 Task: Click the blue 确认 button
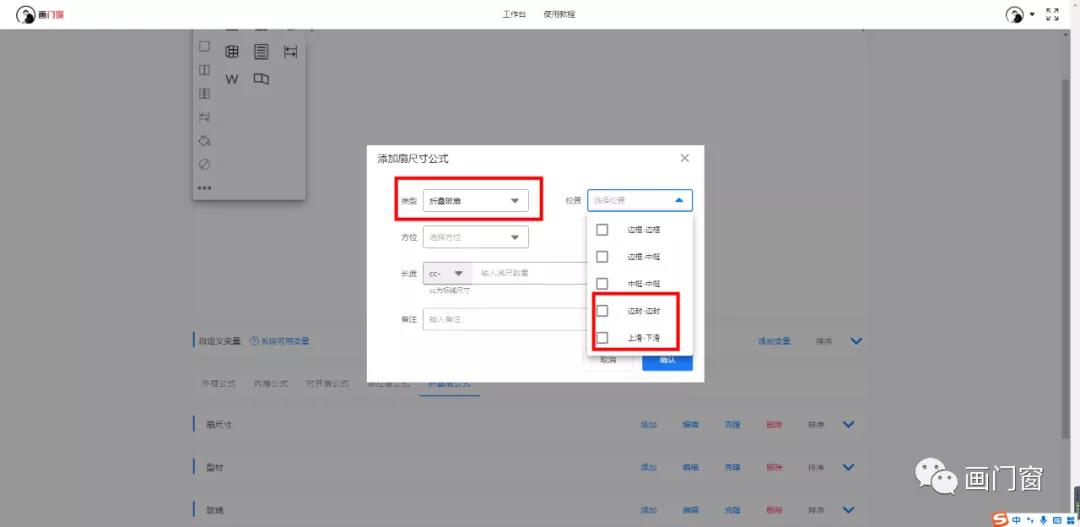667,360
